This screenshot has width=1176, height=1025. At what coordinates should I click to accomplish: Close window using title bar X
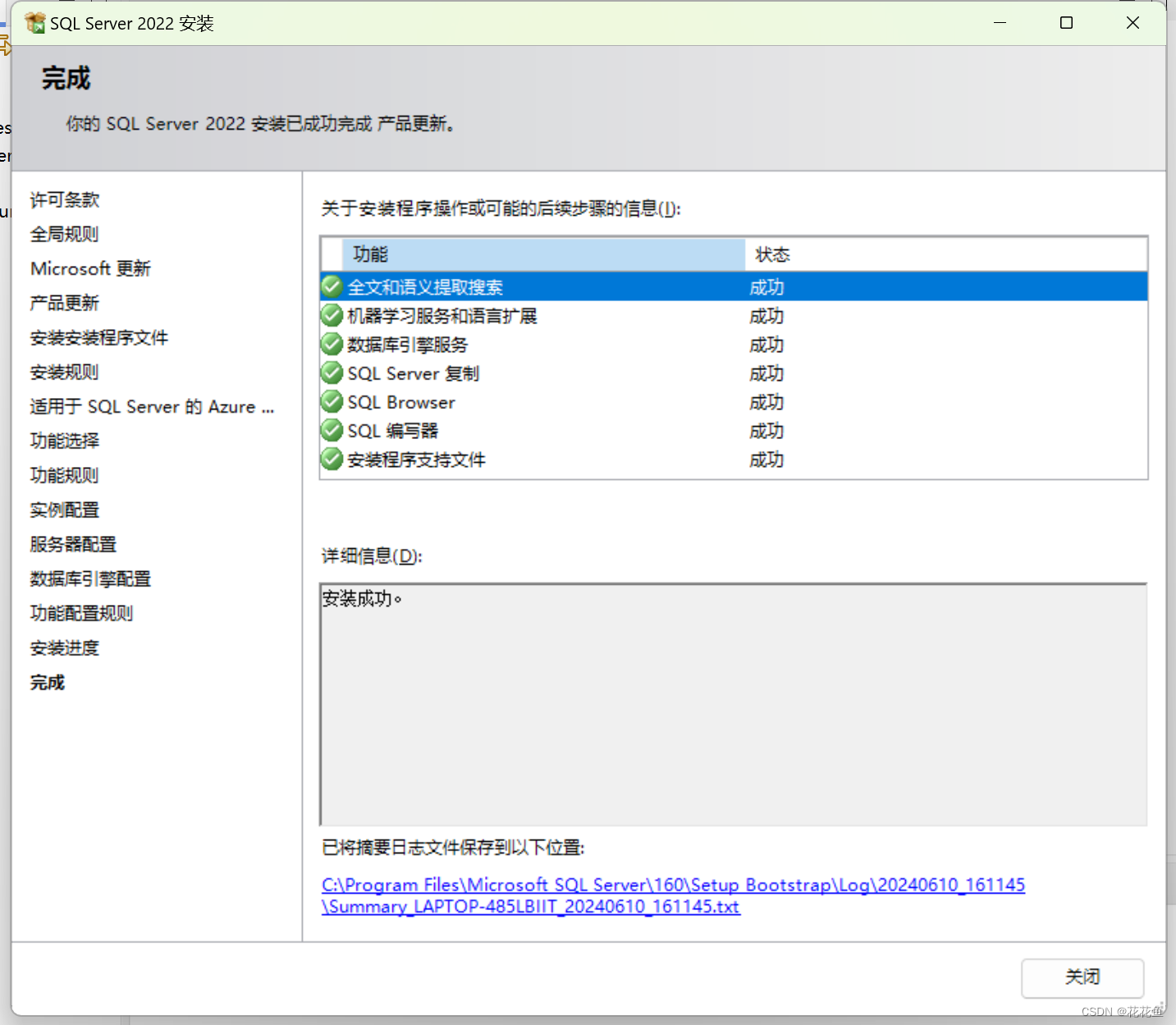pos(1133,23)
